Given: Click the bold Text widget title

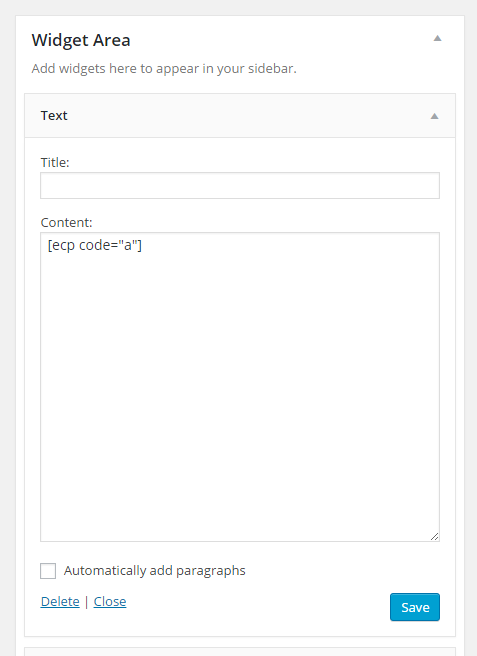Looking at the screenshot, I should click(54, 115).
